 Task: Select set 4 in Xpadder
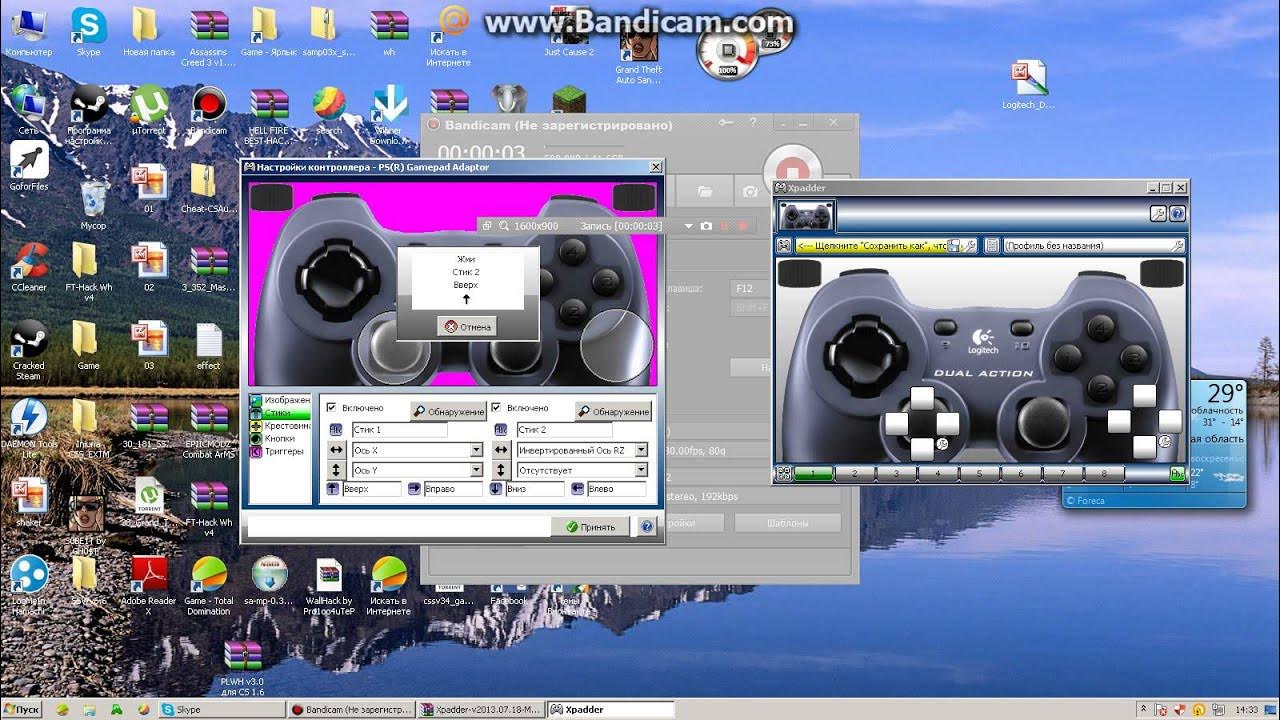(x=938, y=474)
